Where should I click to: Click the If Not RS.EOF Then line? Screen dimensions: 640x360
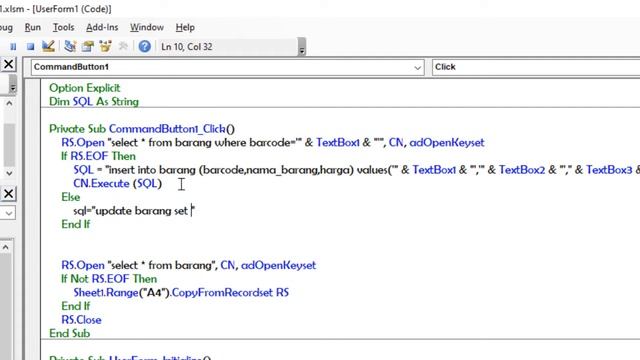[109, 279]
